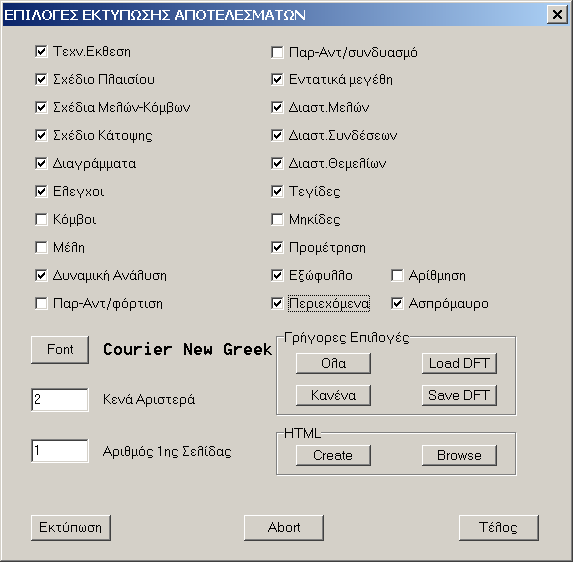Click the Κενά Αριστερά input field
Screen dimensions: 573x562
(x=60, y=400)
